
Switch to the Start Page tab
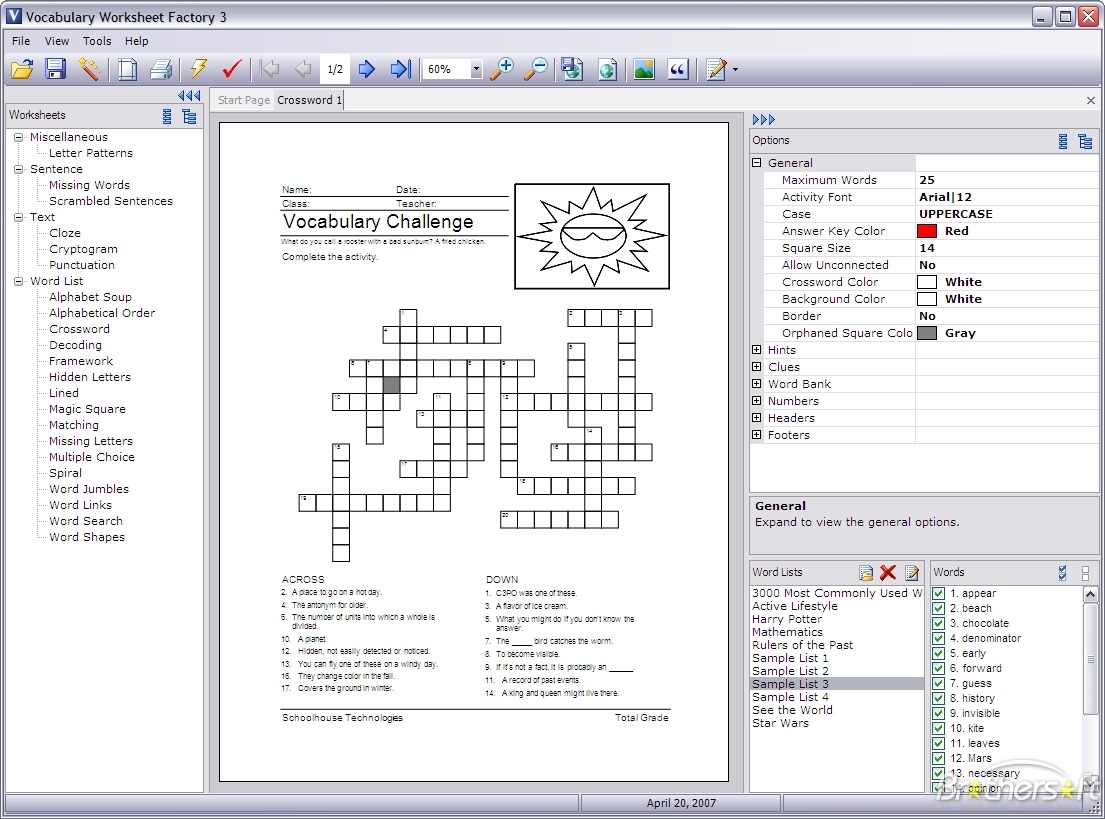[x=244, y=100]
